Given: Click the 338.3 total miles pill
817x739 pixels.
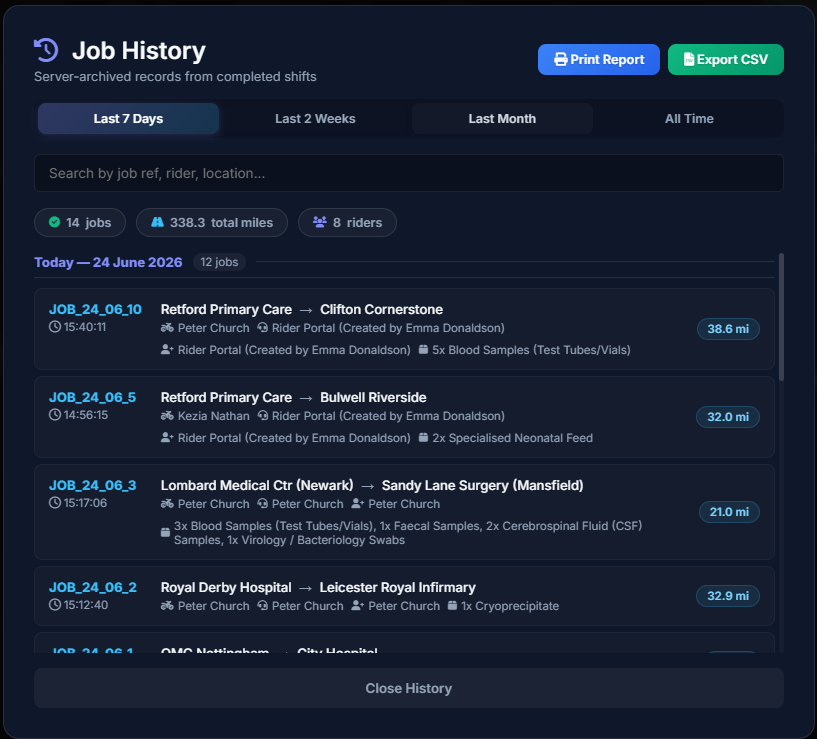Looking at the screenshot, I should point(212,223).
